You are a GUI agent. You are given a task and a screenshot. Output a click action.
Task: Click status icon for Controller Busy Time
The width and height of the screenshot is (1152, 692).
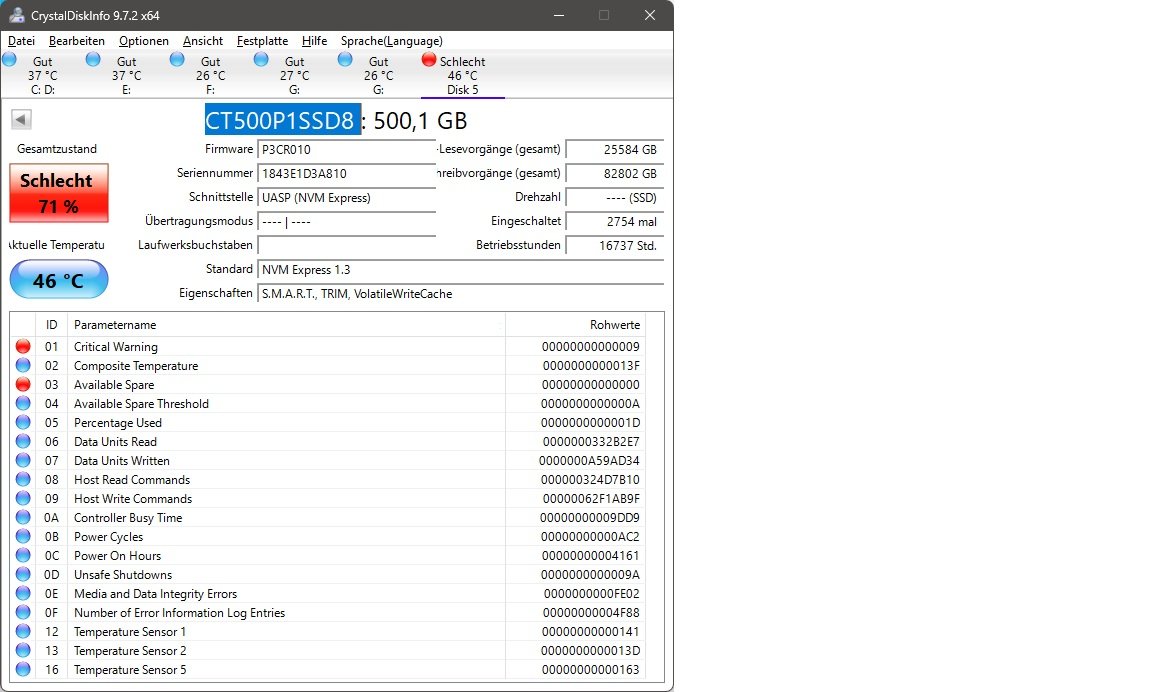tap(23, 518)
